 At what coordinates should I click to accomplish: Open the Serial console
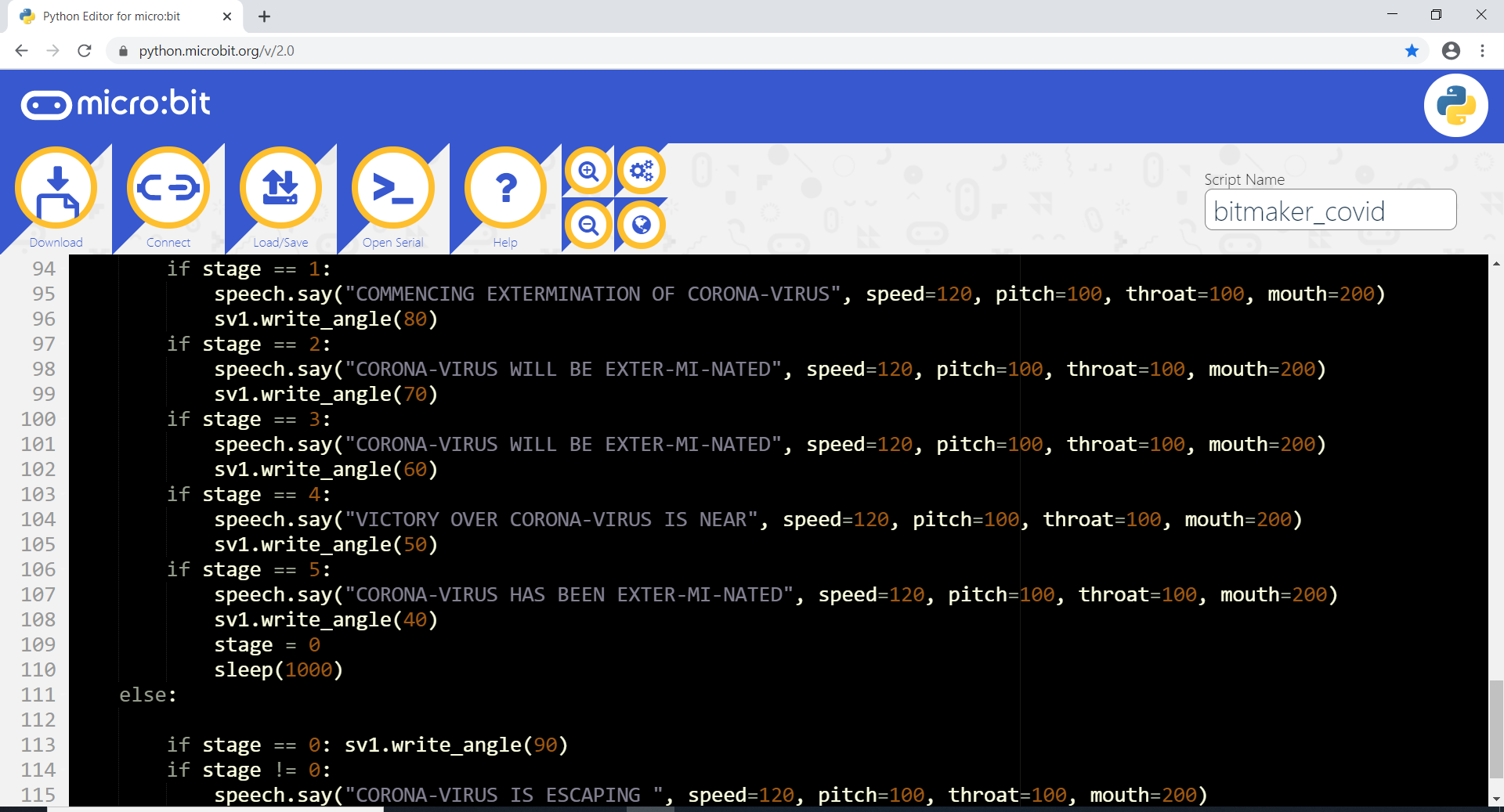pyautogui.click(x=394, y=188)
